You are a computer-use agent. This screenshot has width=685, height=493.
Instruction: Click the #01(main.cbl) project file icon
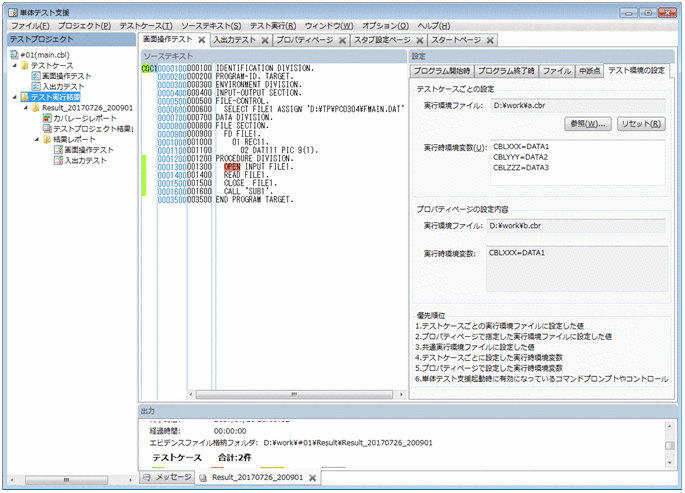pos(14,55)
